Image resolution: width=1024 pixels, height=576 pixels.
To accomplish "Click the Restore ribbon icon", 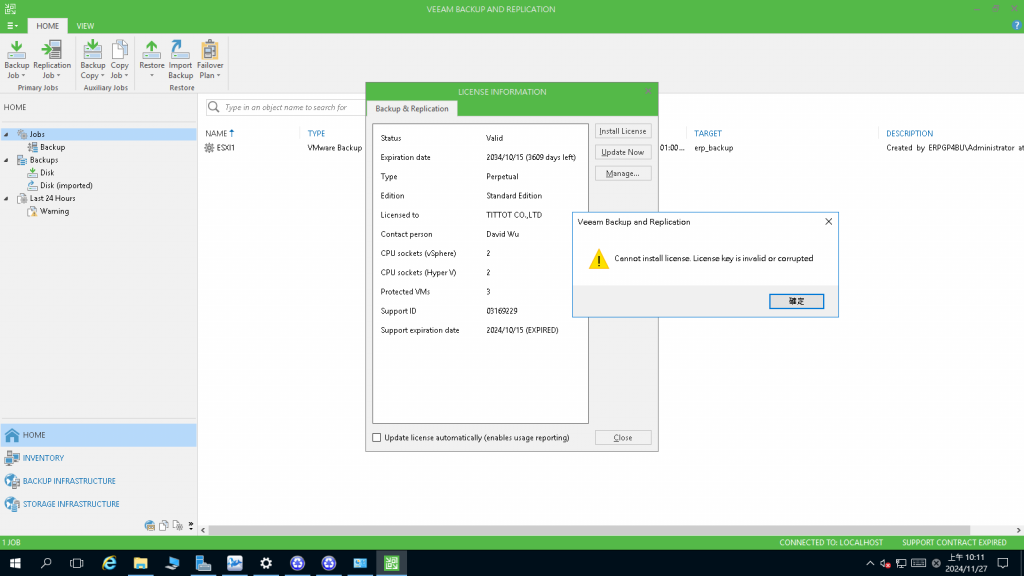I will [152, 59].
